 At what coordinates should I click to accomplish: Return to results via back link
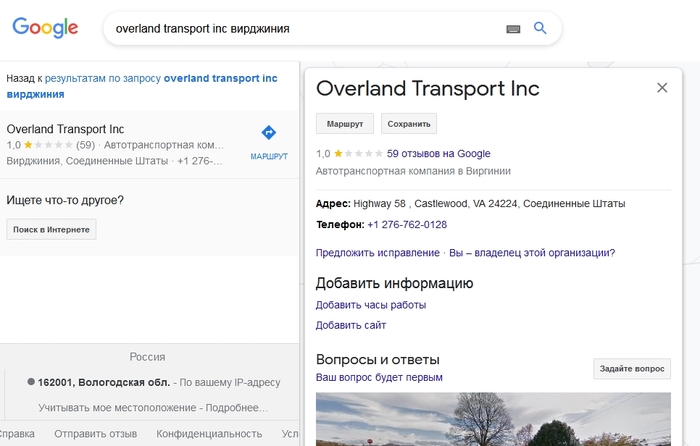(x=142, y=86)
